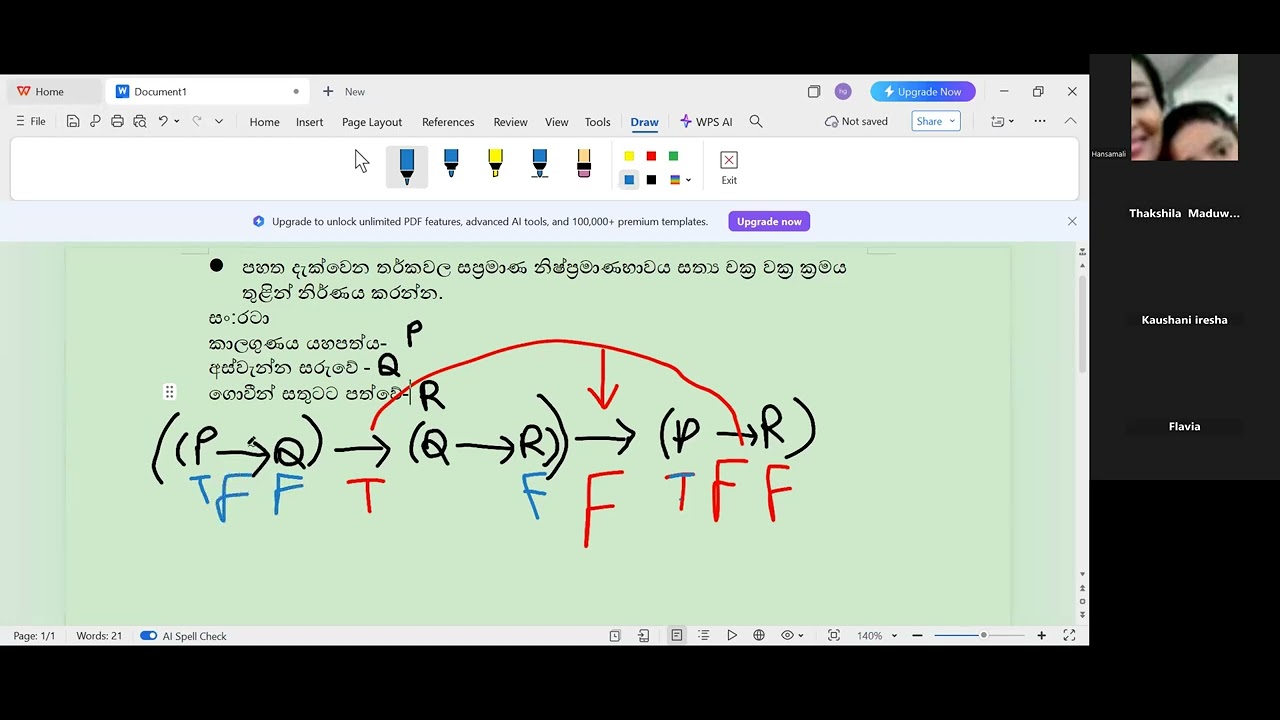
Task: Open the View tab
Action: (556, 122)
